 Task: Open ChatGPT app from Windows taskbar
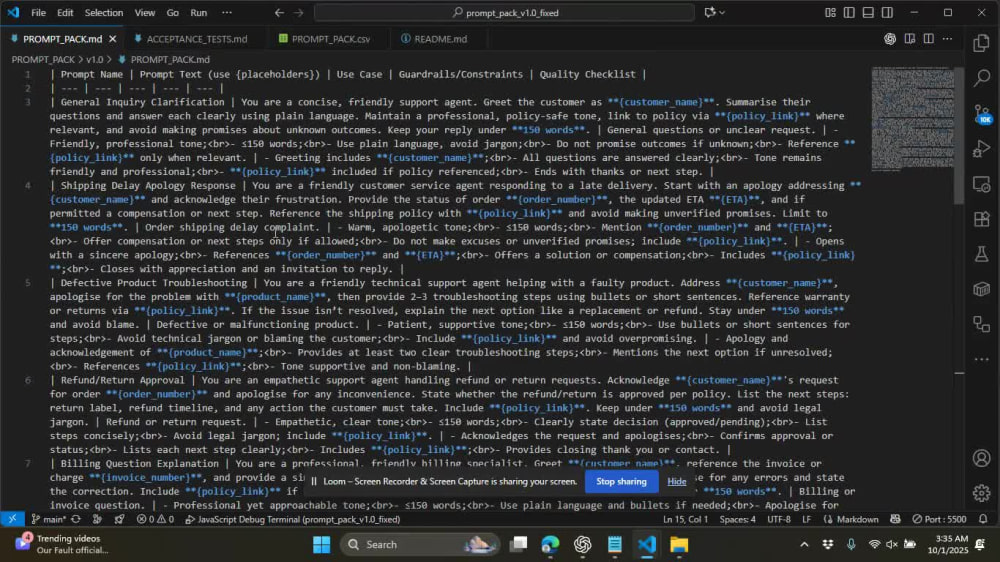[x=582, y=544]
